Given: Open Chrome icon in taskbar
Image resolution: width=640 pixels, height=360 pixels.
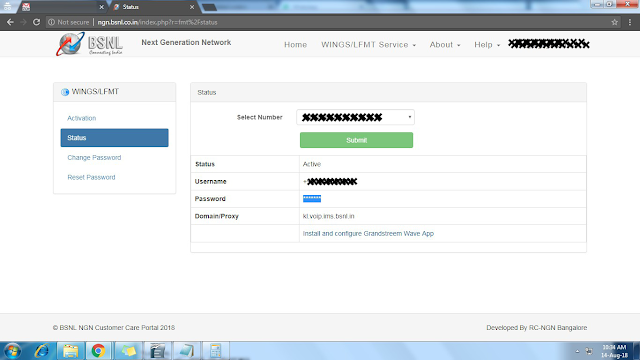Looking at the screenshot, I should point(98,351).
